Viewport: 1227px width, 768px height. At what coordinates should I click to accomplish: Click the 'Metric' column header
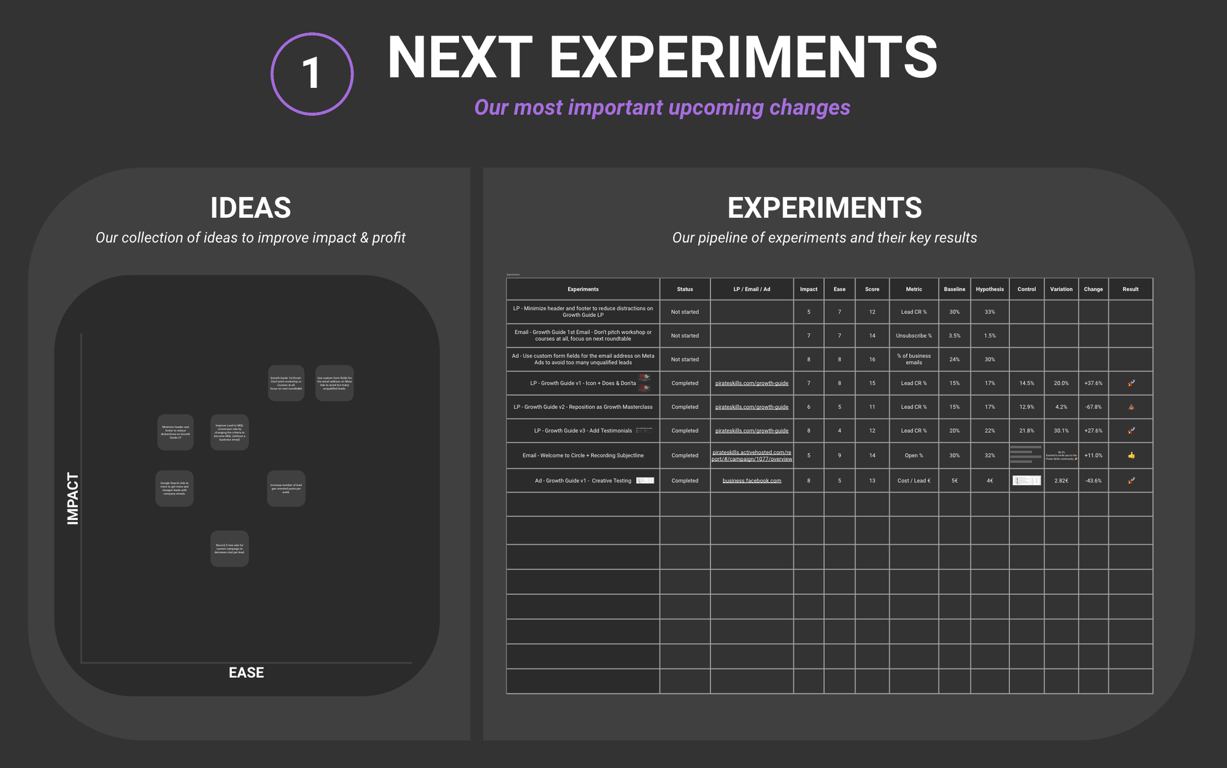[914, 289]
